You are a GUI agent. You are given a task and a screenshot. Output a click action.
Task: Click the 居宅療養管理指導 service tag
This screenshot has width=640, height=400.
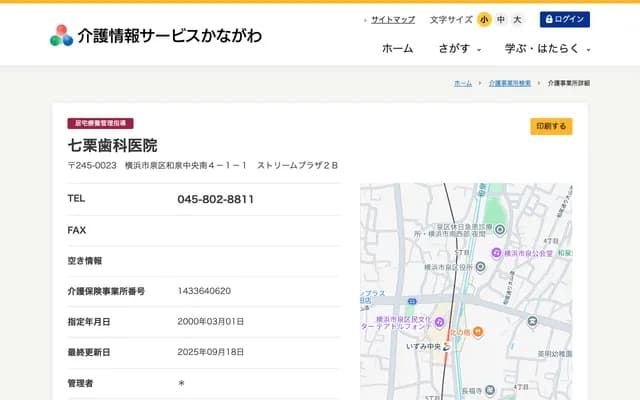100,123
